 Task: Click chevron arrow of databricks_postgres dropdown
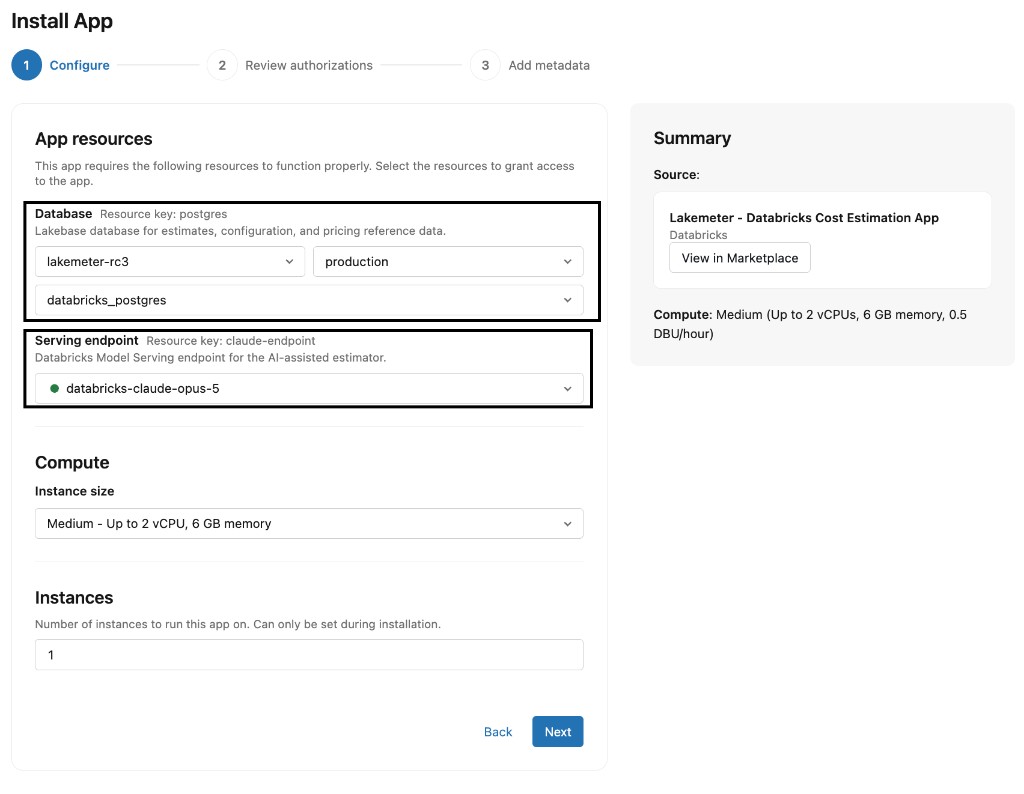tap(568, 300)
